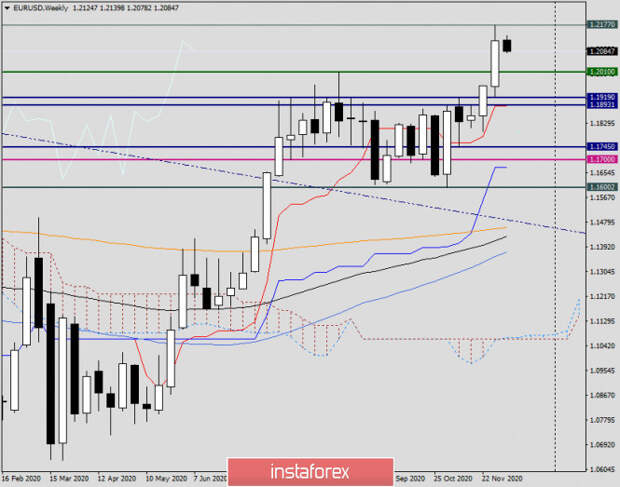The image size is (620, 487).
Task: Select the 1.17450 level label
Action: 601,148
